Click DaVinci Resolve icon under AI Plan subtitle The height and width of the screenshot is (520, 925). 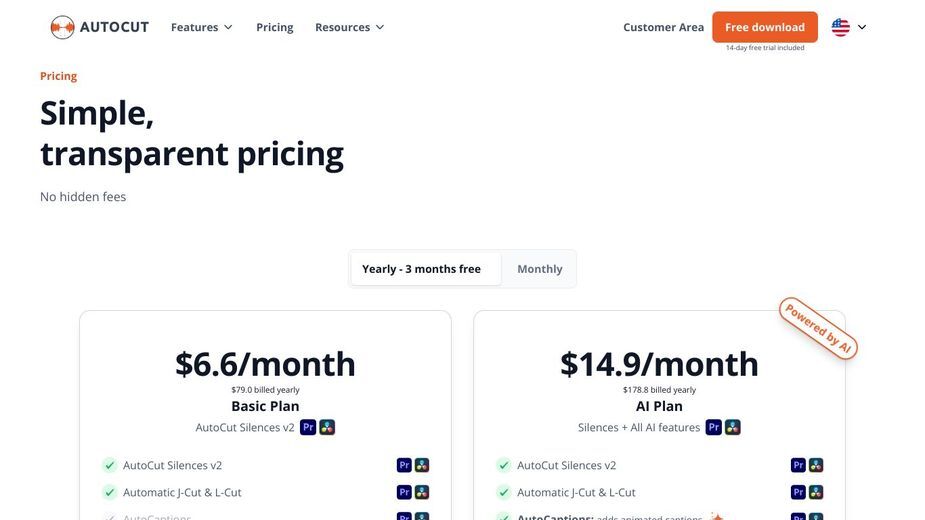pyautogui.click(x=733, y=427)
